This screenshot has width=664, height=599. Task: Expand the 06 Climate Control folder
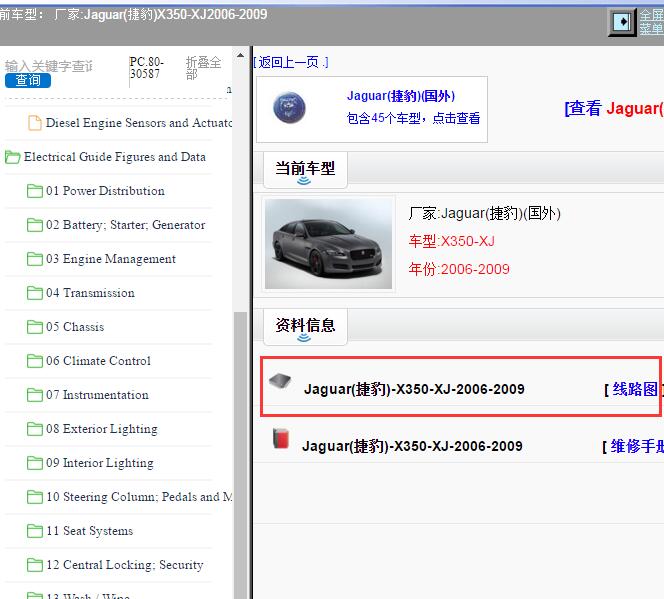click(x=98, y=361)
